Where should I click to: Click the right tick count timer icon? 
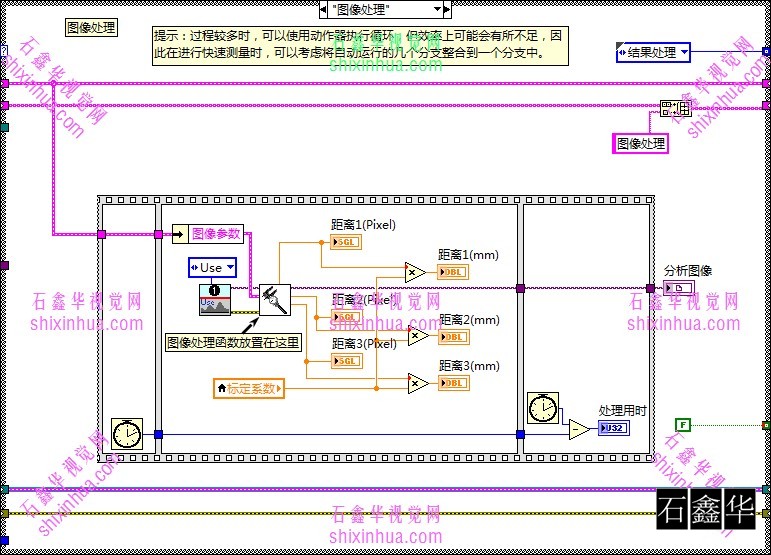click(x=542, y=407)
